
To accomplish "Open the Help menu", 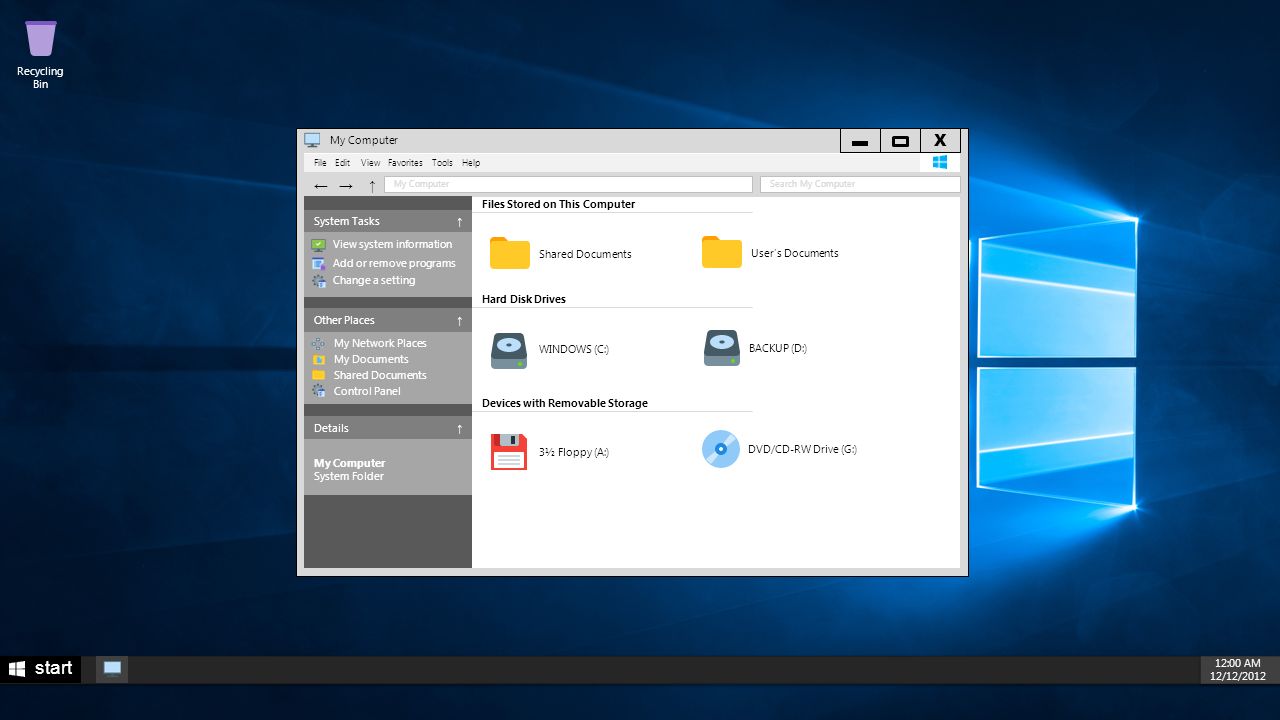I will (x=471, y=163).
